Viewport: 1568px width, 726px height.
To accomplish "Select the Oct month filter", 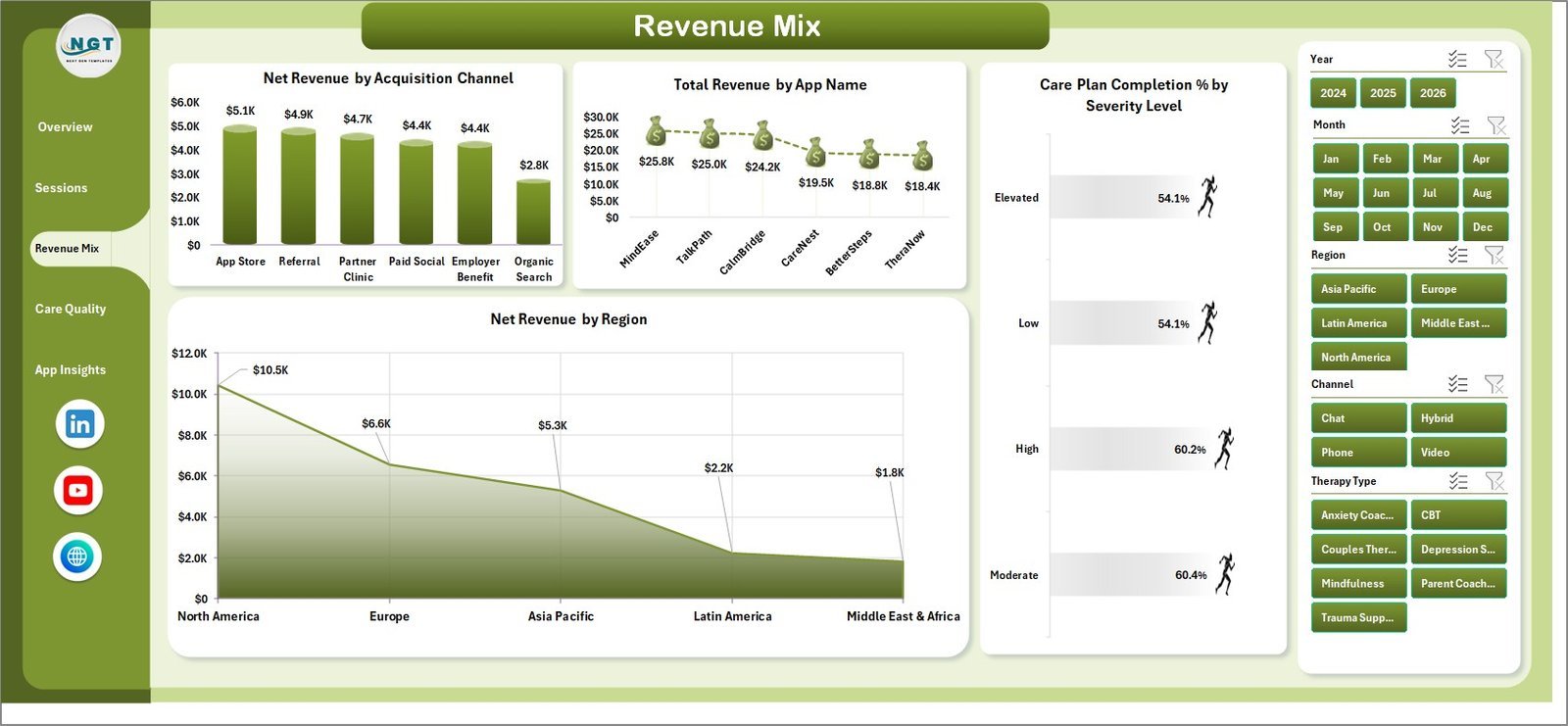I will (1384, 227).
